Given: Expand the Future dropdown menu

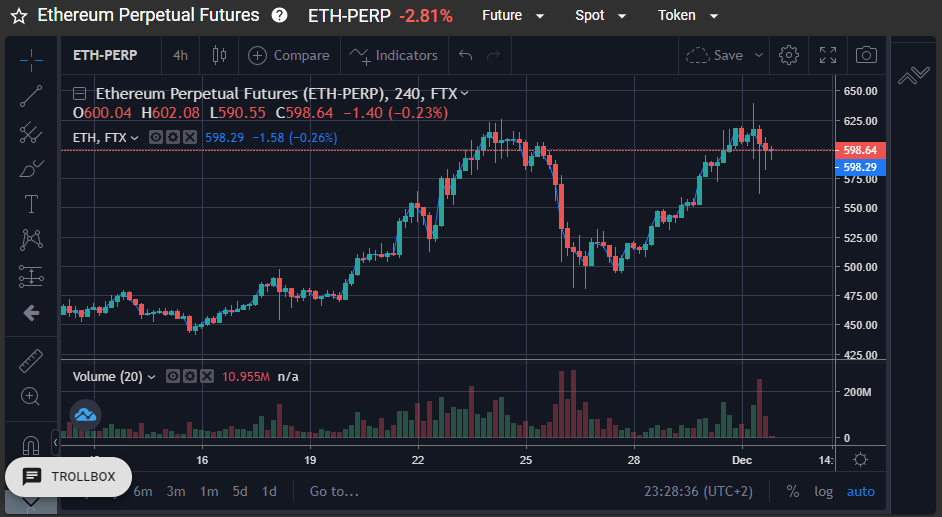Looking at the screenshot, I should [x=513, y=16].
